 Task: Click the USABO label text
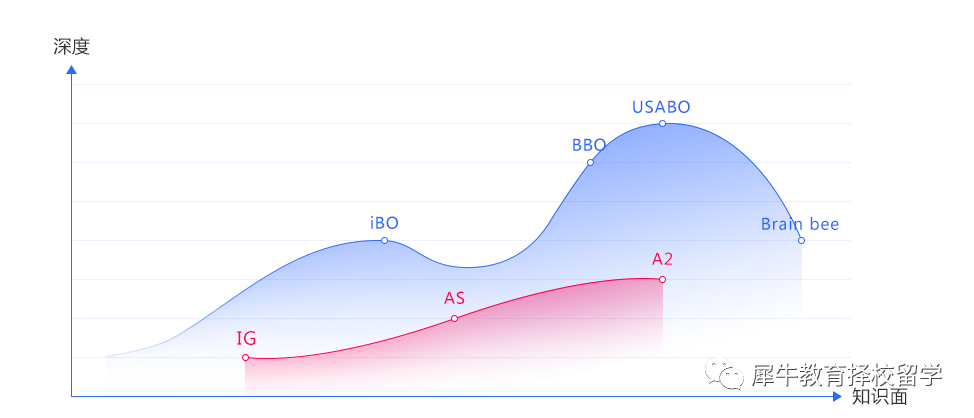[661, 107]
